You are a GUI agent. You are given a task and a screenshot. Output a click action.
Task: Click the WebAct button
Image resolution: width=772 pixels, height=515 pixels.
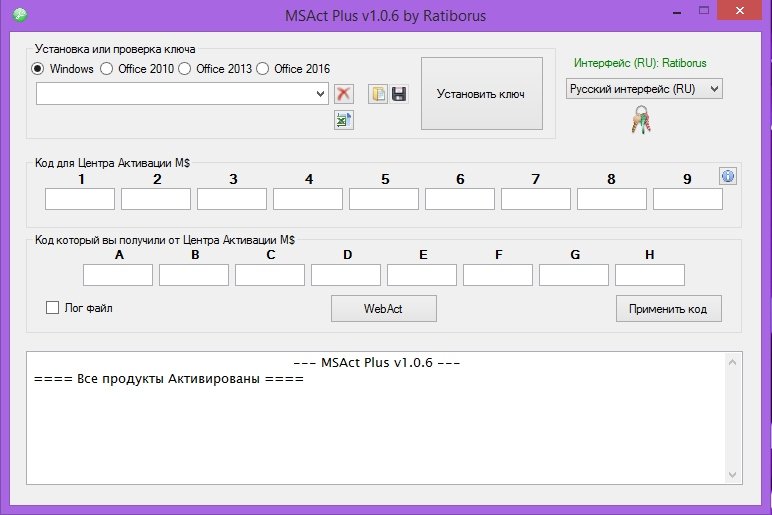coord(384,309)
